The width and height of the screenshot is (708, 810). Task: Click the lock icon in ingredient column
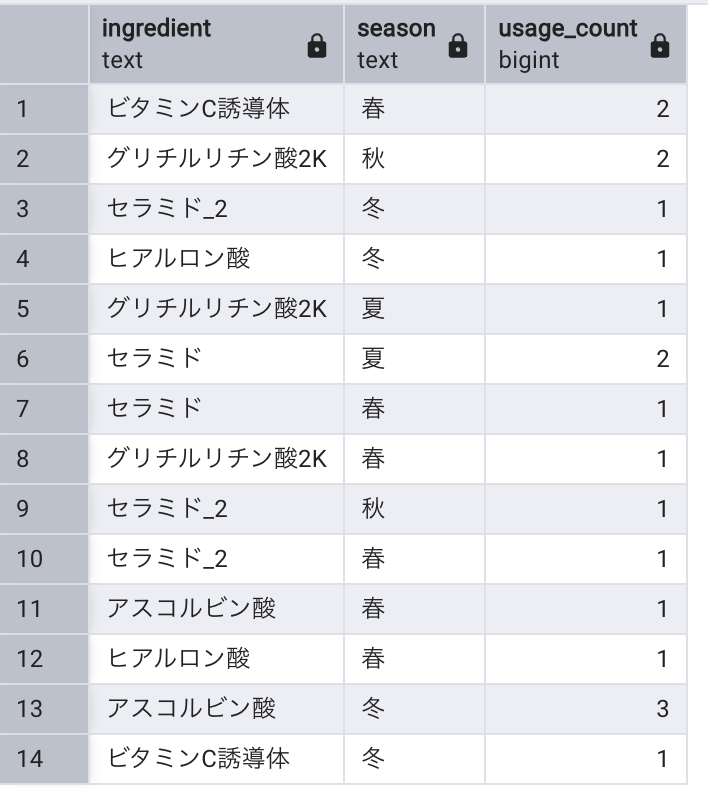click(317, 46)
